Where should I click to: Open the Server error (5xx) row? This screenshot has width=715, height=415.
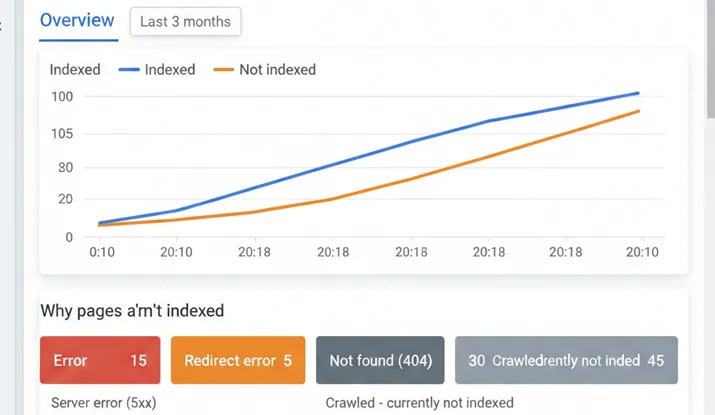[x=99, y=403]
